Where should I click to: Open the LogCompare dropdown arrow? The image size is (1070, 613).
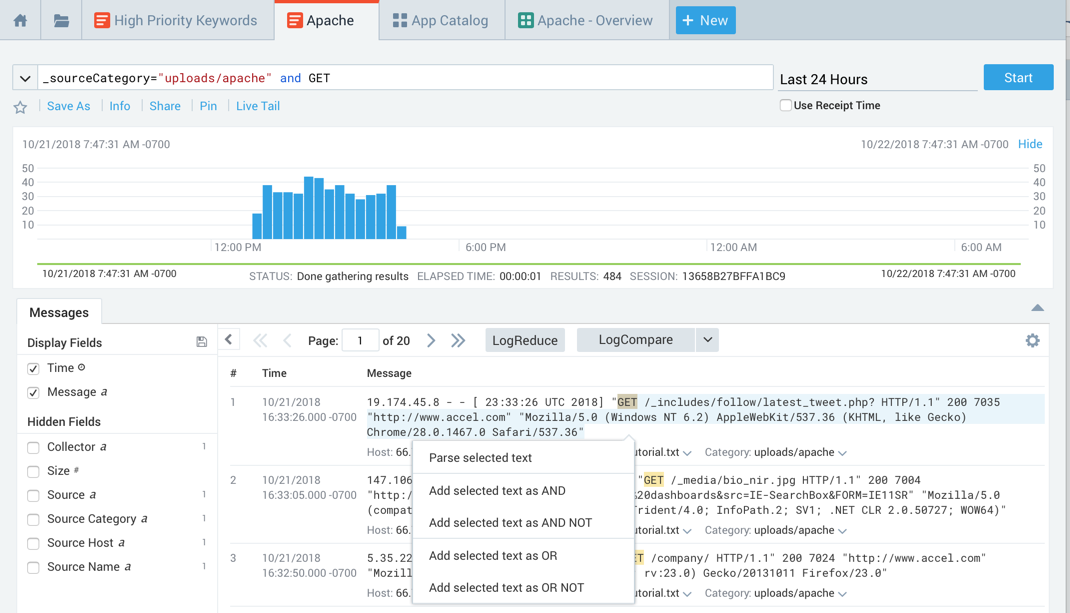click(x=707, y=340)
